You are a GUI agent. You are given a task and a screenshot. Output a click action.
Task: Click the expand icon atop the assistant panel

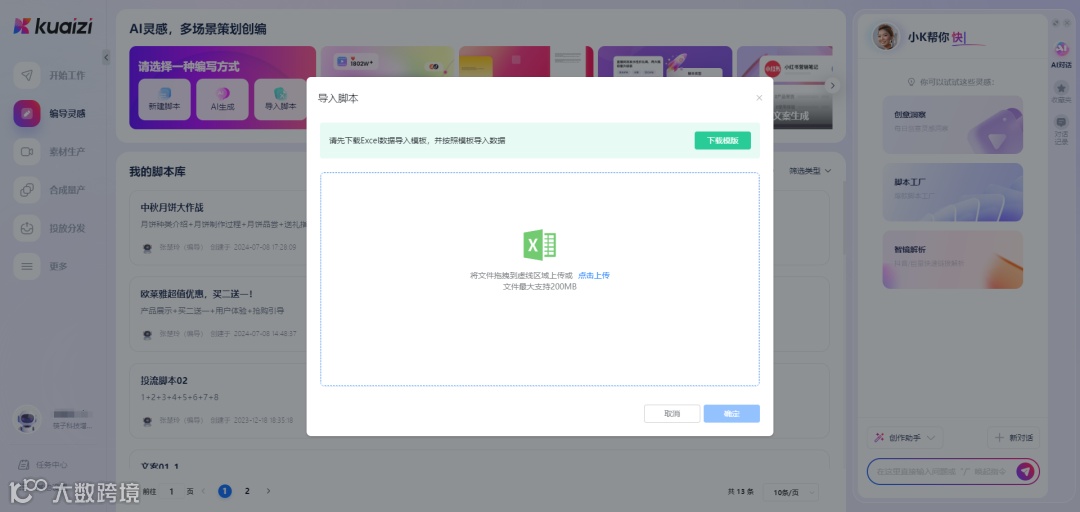tap(1055, 23)
